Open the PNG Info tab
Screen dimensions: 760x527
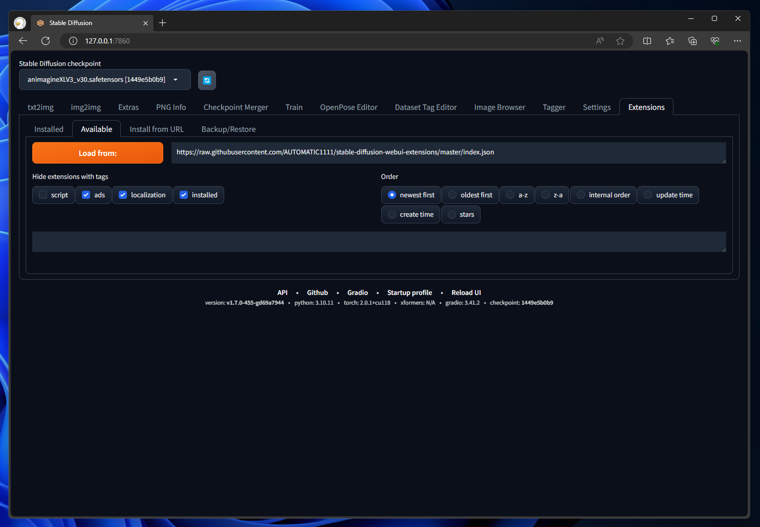point(171,107)
